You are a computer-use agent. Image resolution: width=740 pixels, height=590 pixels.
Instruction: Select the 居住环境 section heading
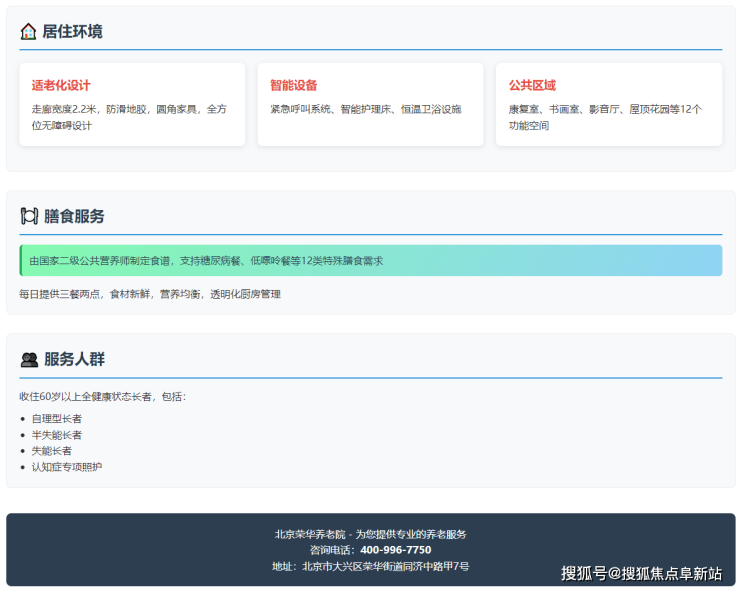click(72, 31)
